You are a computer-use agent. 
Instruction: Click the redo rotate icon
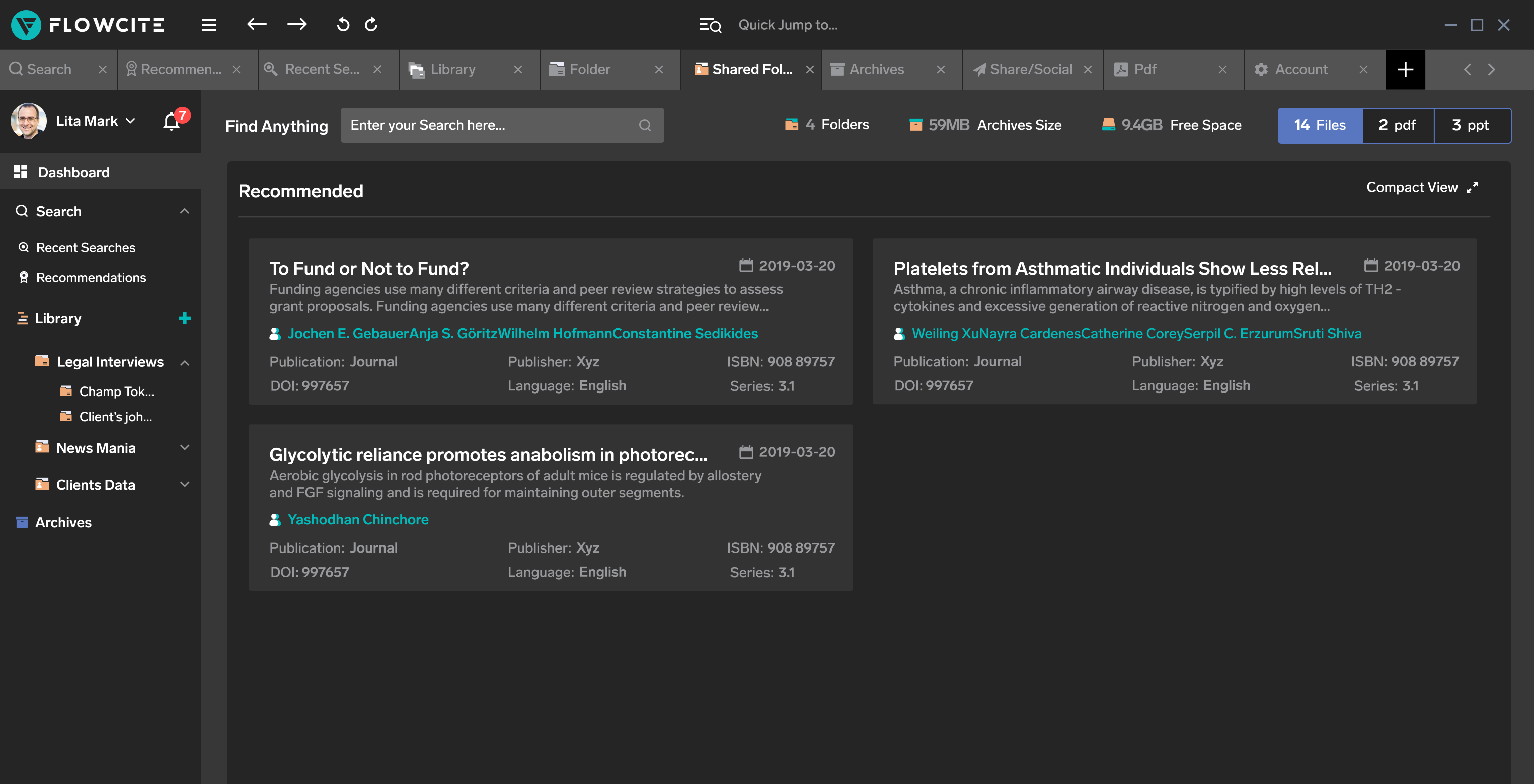coord(371,25)
